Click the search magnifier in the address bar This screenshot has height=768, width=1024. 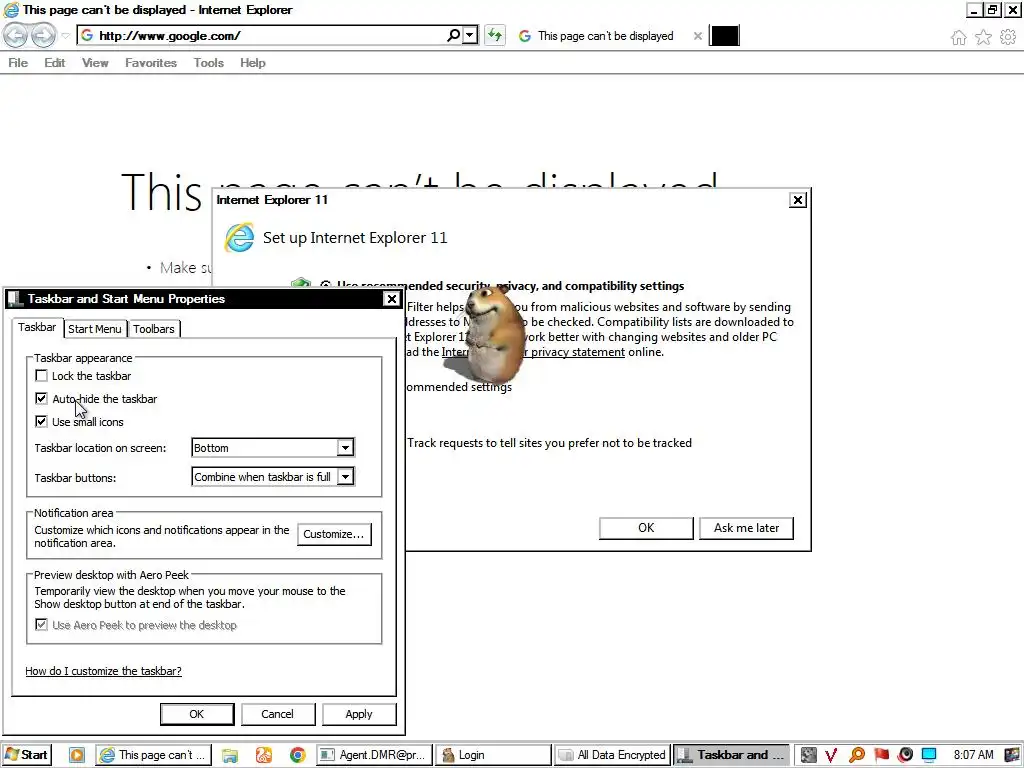pos(453,35)
